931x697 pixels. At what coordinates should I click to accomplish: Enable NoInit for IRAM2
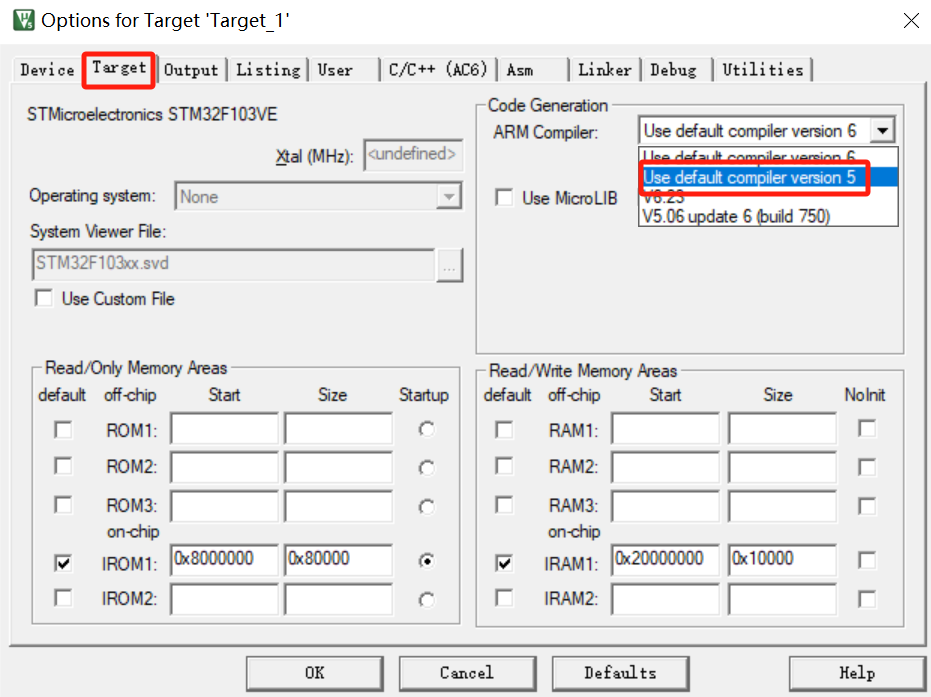tap(867, 598)
